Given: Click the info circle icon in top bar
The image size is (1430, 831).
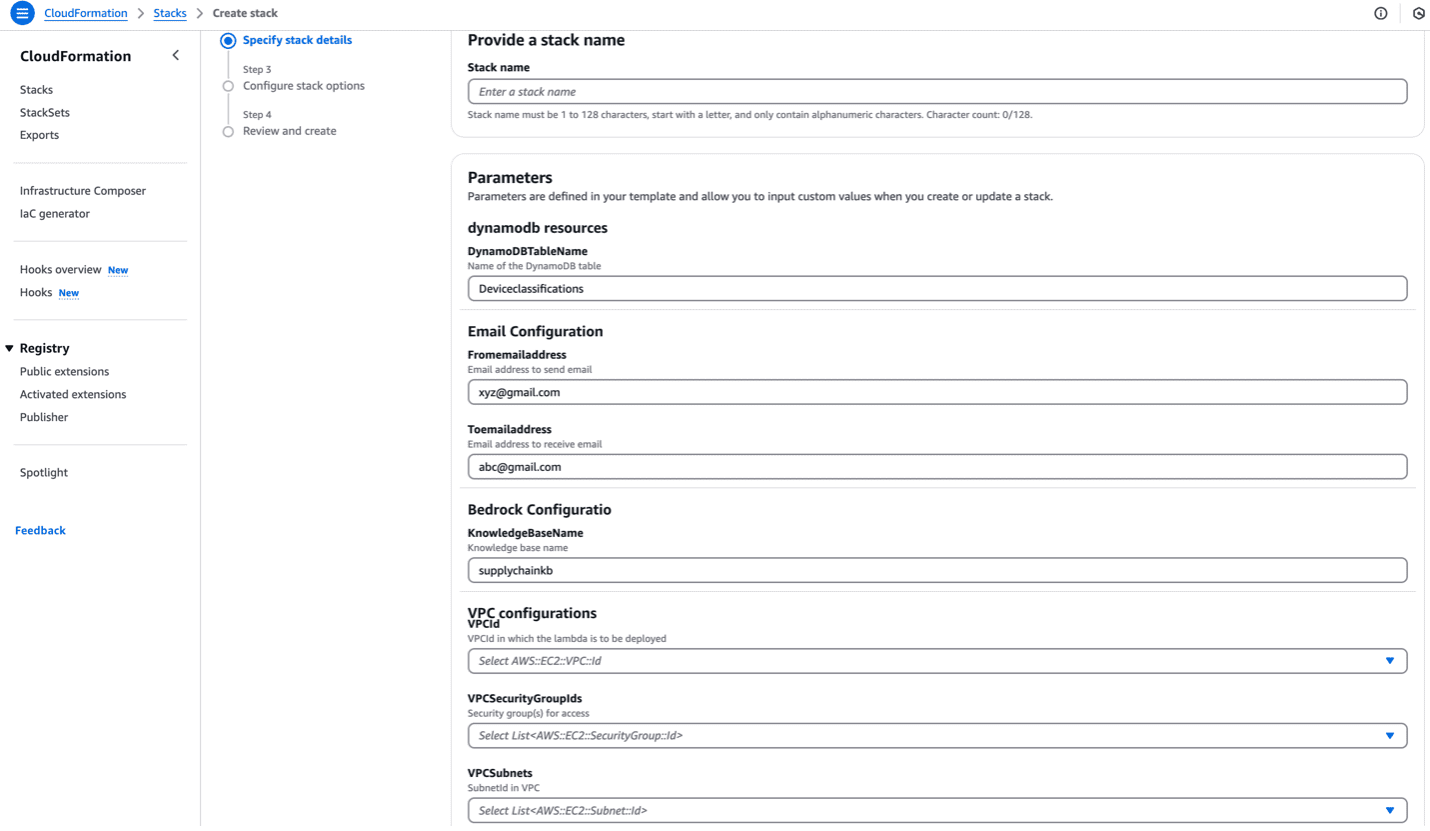Looking at the screenshot, I should coord(1381,14).
